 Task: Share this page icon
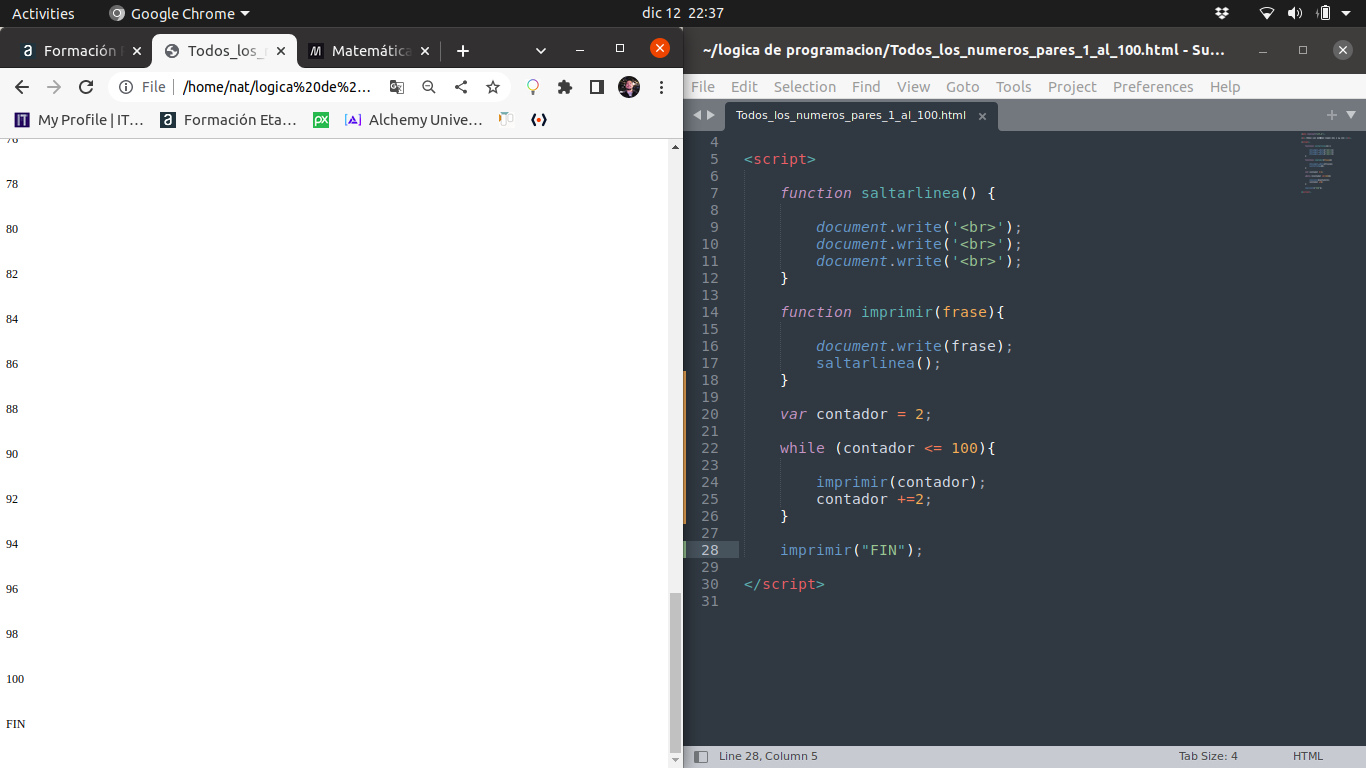[461, 87]
